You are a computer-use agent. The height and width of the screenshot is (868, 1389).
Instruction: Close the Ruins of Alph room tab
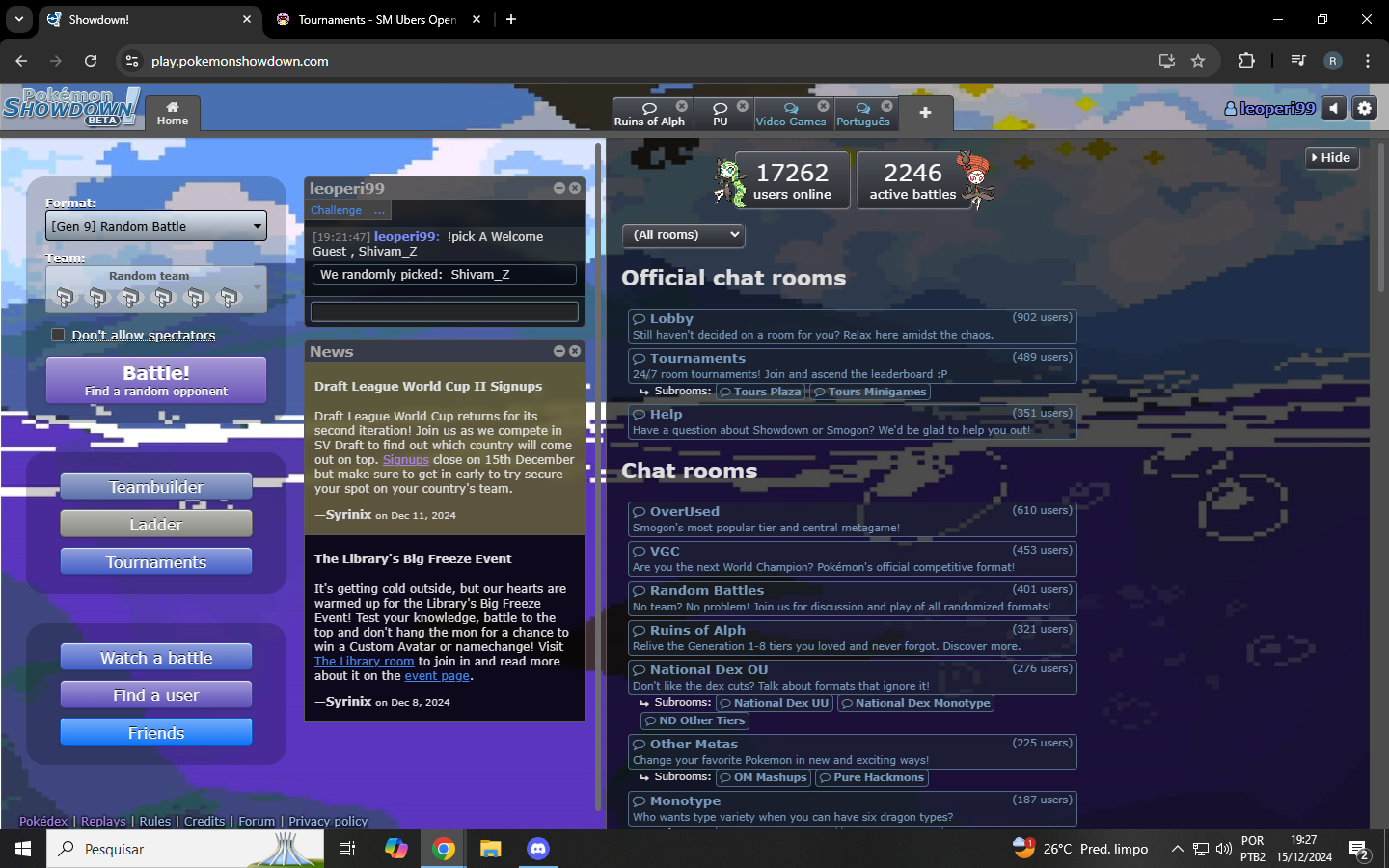click(x=682, y=106)
